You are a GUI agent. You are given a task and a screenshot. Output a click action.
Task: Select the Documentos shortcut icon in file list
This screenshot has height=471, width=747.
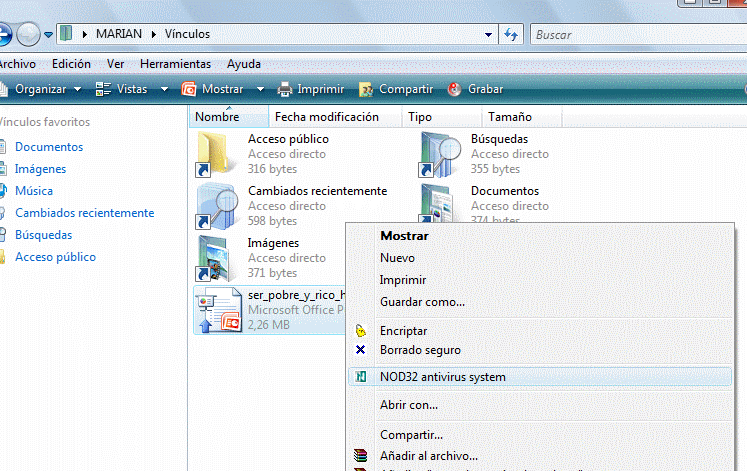(x=438, y=203)
